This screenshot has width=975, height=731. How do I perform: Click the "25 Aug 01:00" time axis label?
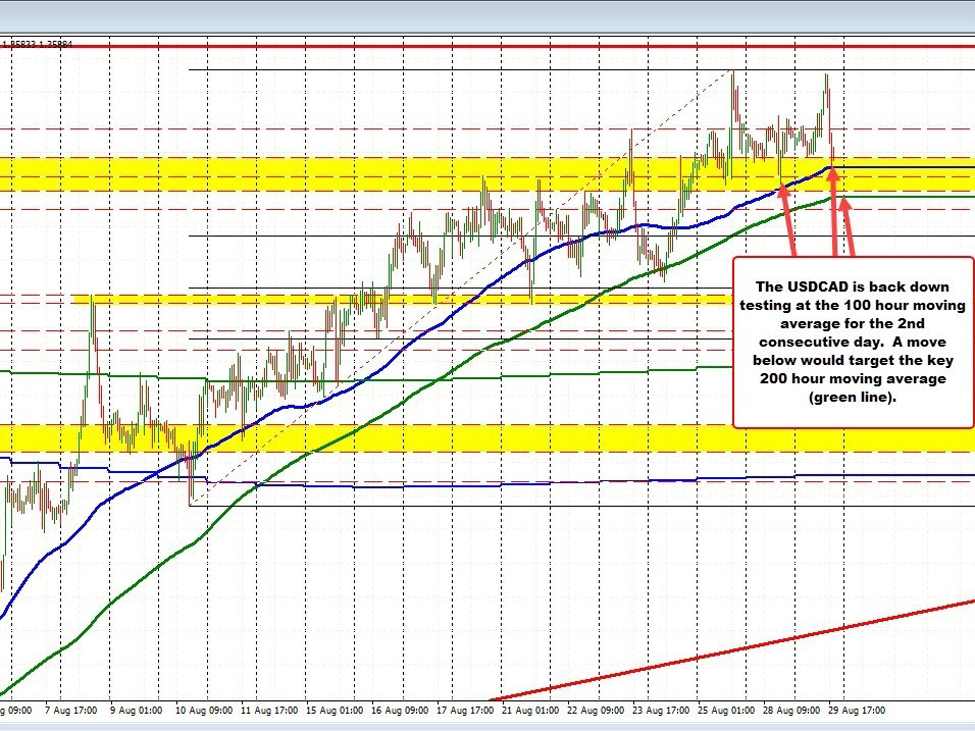point(726,710)
